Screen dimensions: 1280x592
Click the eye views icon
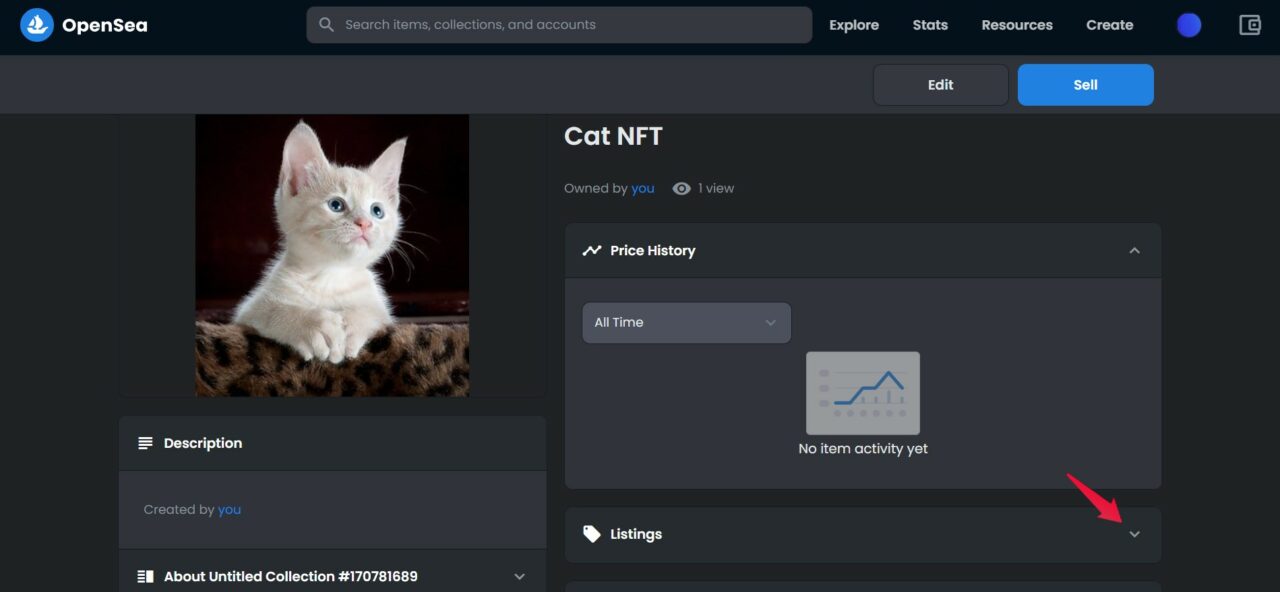(682, 188)
